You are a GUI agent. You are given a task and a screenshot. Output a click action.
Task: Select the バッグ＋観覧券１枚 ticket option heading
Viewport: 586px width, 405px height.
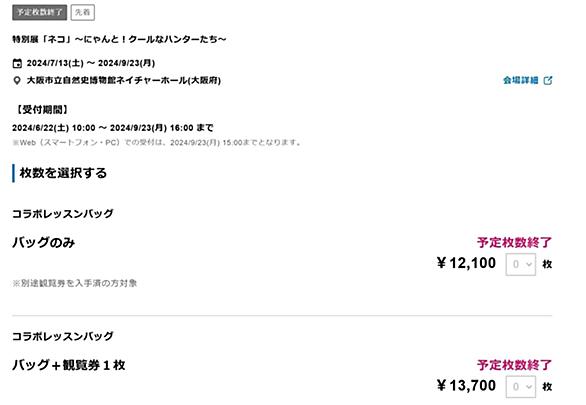tap(69, 365)
